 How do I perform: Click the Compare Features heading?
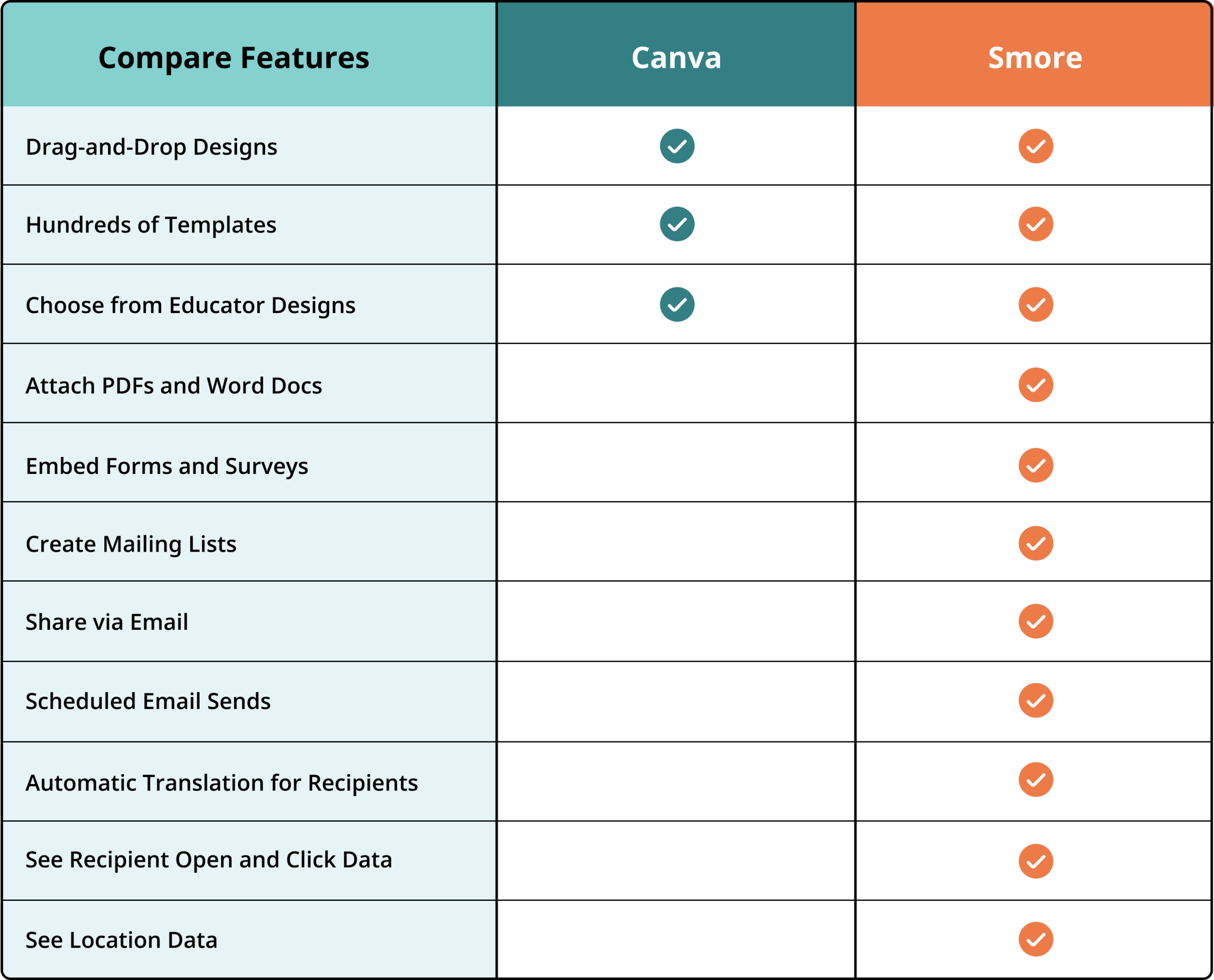click(x=234, y=57)
